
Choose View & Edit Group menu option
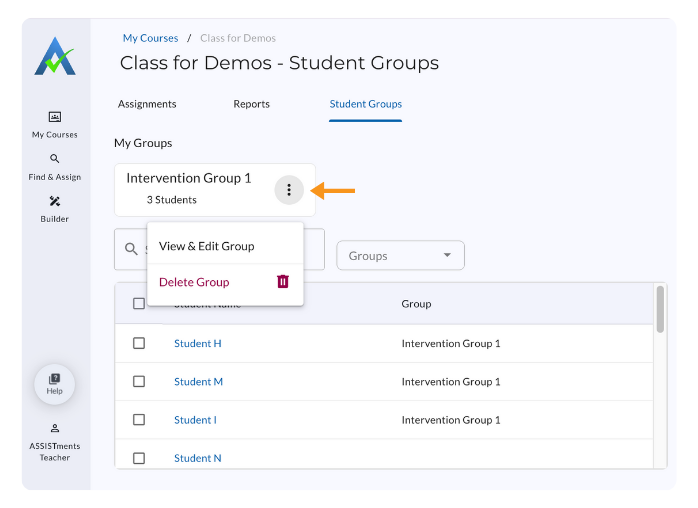pos(207,246)
